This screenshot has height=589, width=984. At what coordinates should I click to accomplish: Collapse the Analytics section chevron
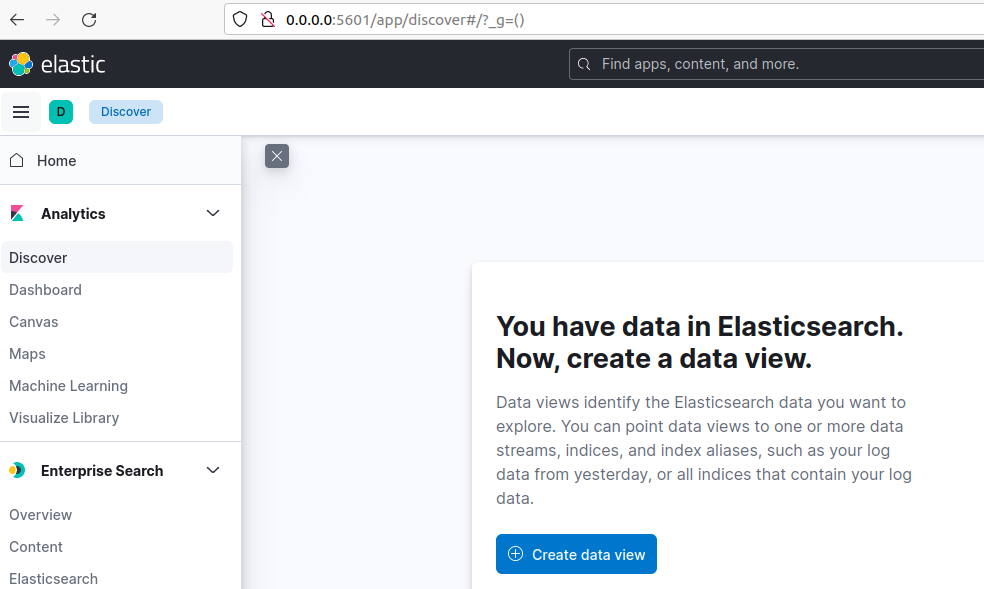pyautogui.click(x=213, y=213)
